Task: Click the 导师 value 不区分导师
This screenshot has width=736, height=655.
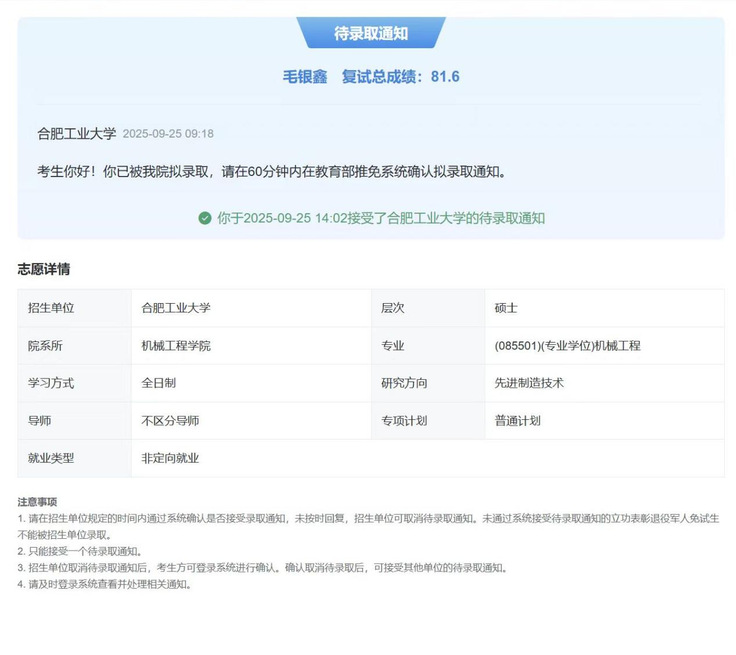Action: (170, 421)
